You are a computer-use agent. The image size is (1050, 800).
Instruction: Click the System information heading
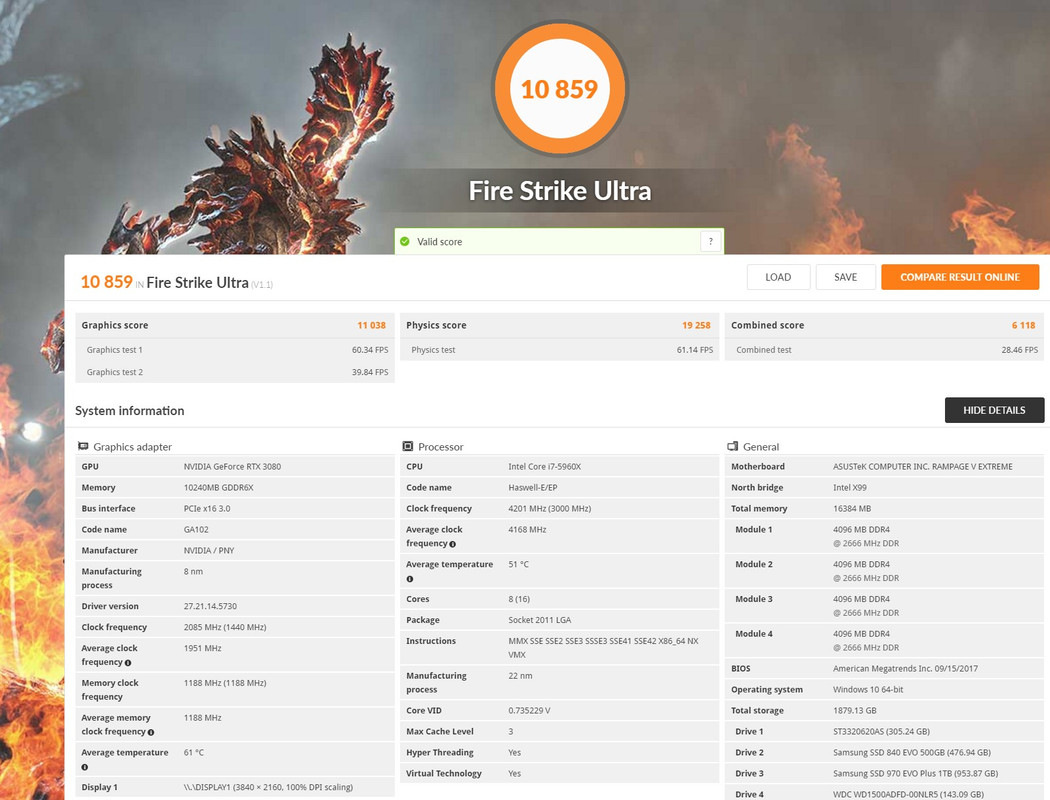(129, 411)
